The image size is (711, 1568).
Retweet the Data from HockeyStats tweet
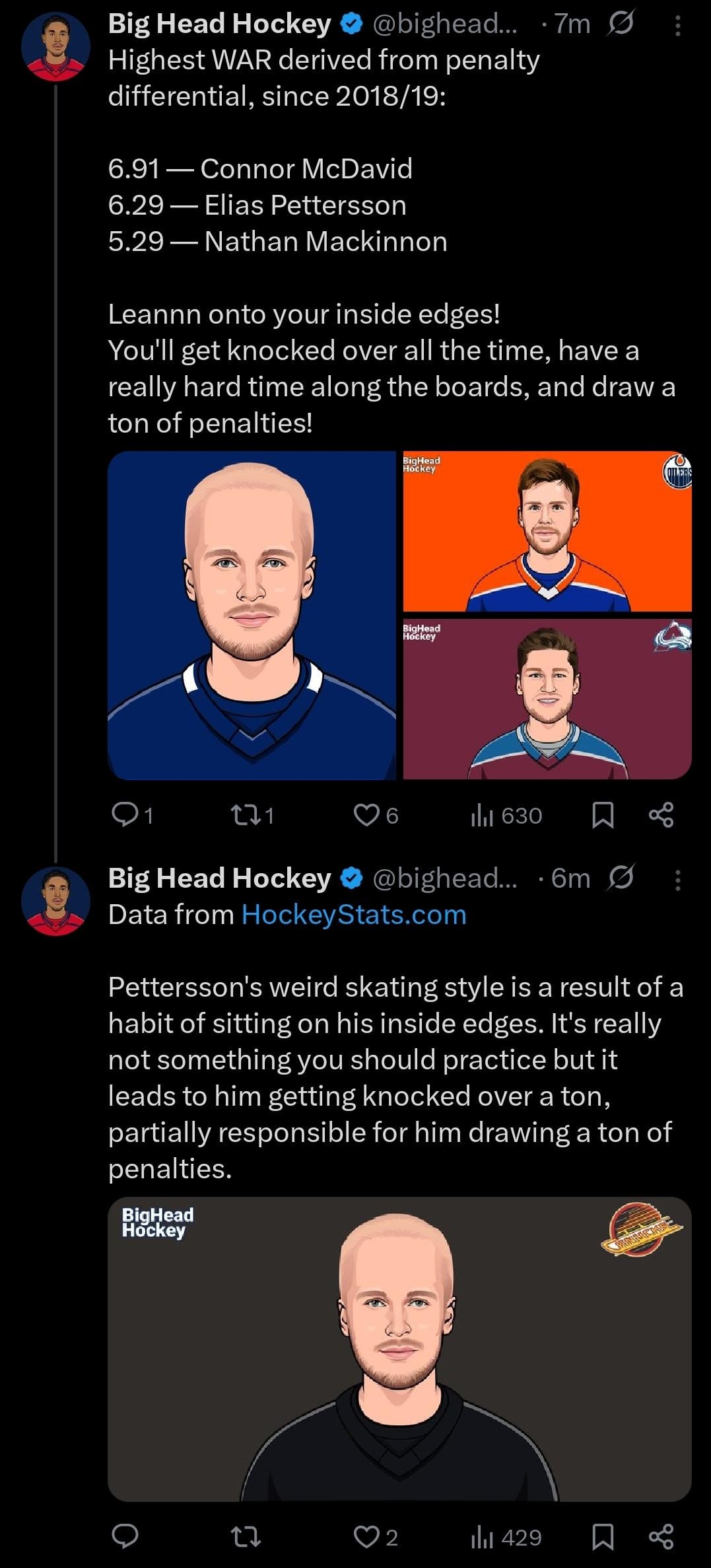246,1538
